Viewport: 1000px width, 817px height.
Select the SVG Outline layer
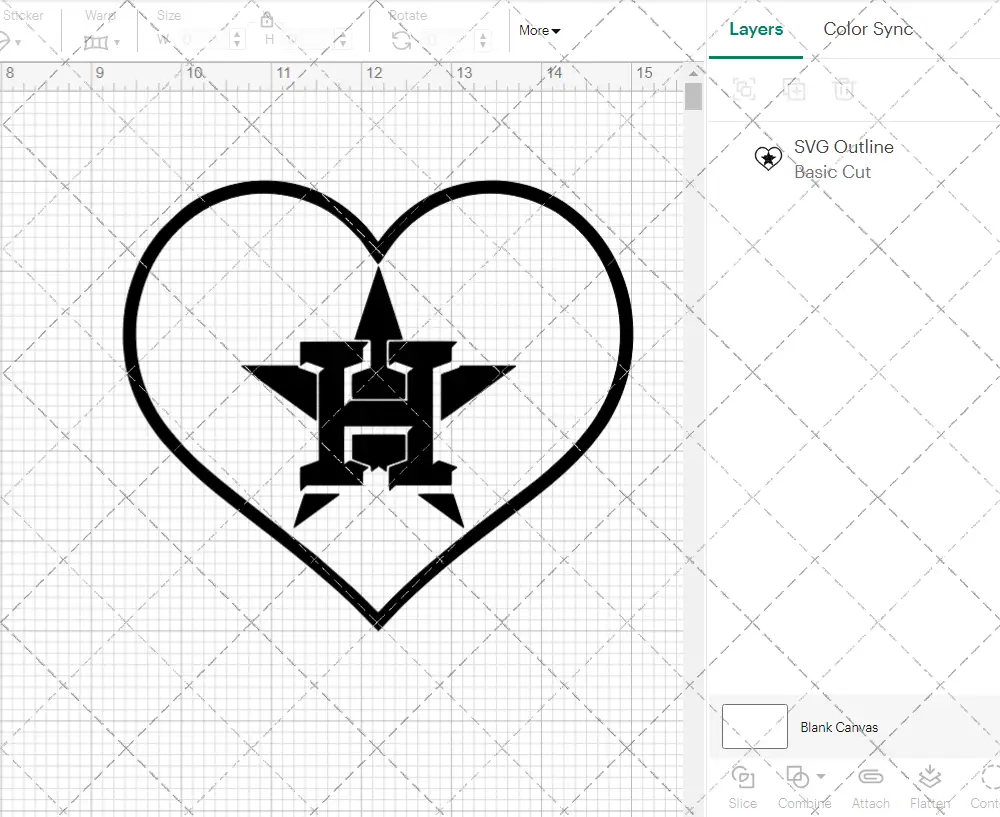[x=843, y=159]
